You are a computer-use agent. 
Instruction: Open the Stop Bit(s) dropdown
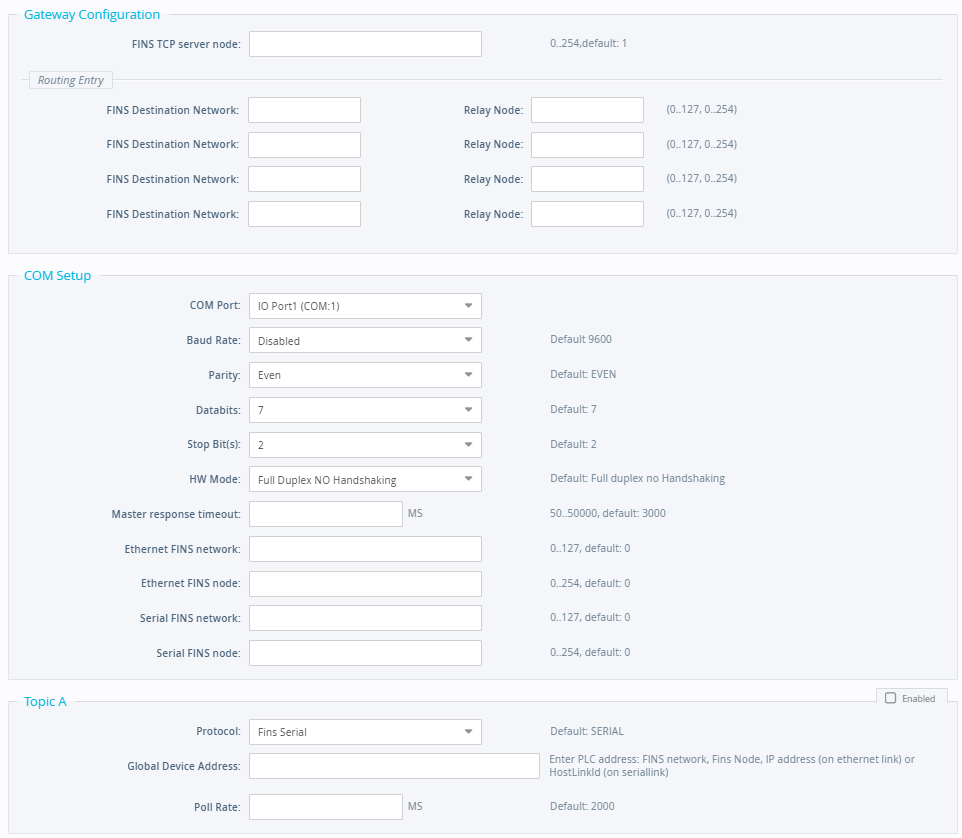pyautogui.click(x=365, y=444)
